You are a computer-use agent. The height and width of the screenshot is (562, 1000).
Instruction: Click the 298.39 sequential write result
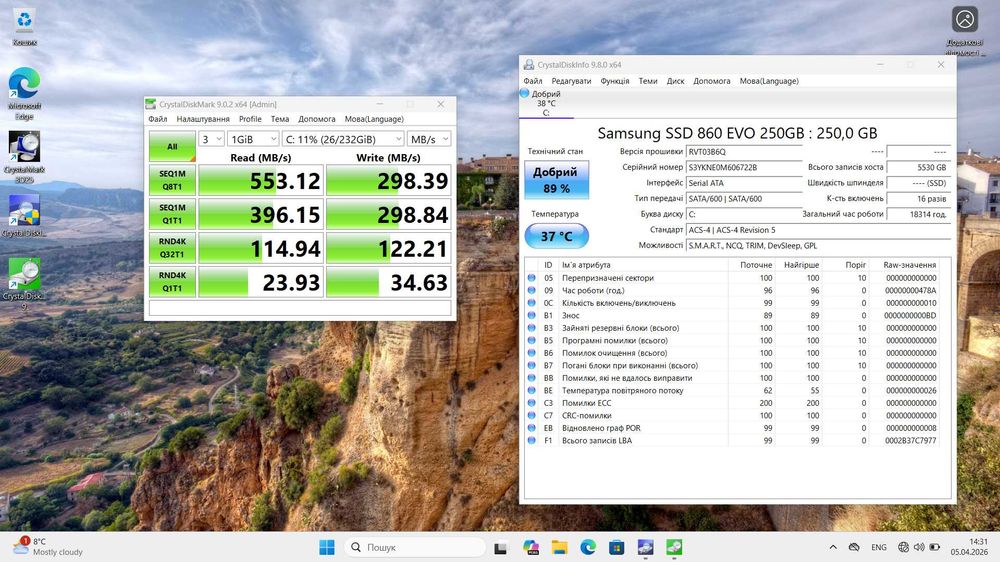pyautogui.click(x=388, y=181)
